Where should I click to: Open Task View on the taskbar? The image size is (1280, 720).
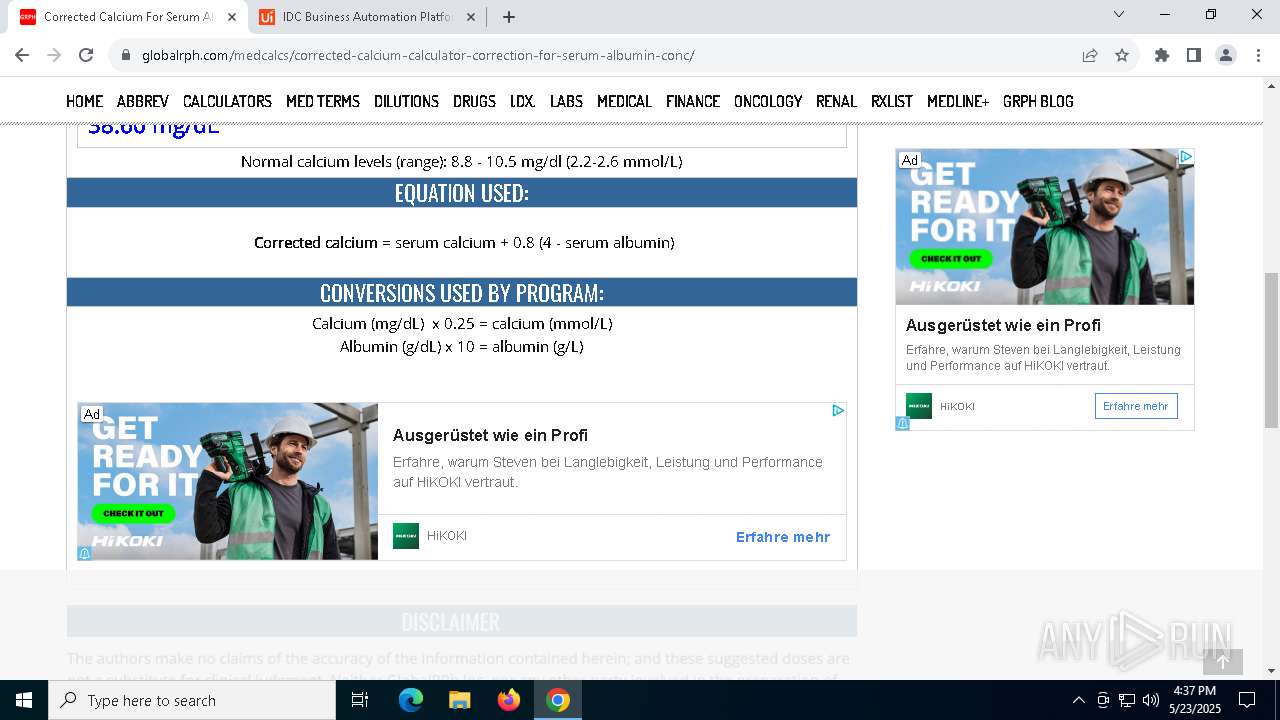click(360, 700)
